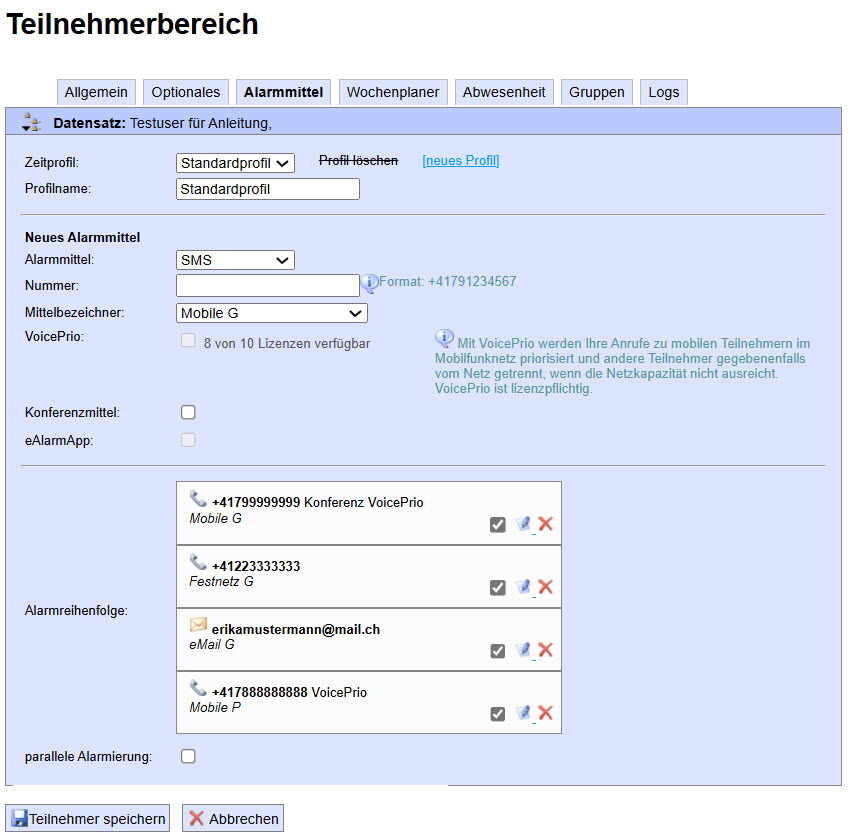The height and width of the screenshot is (837, 858).
Task: Edit the +41223333333 Festnetz G entry
Action: click(524, 587)
